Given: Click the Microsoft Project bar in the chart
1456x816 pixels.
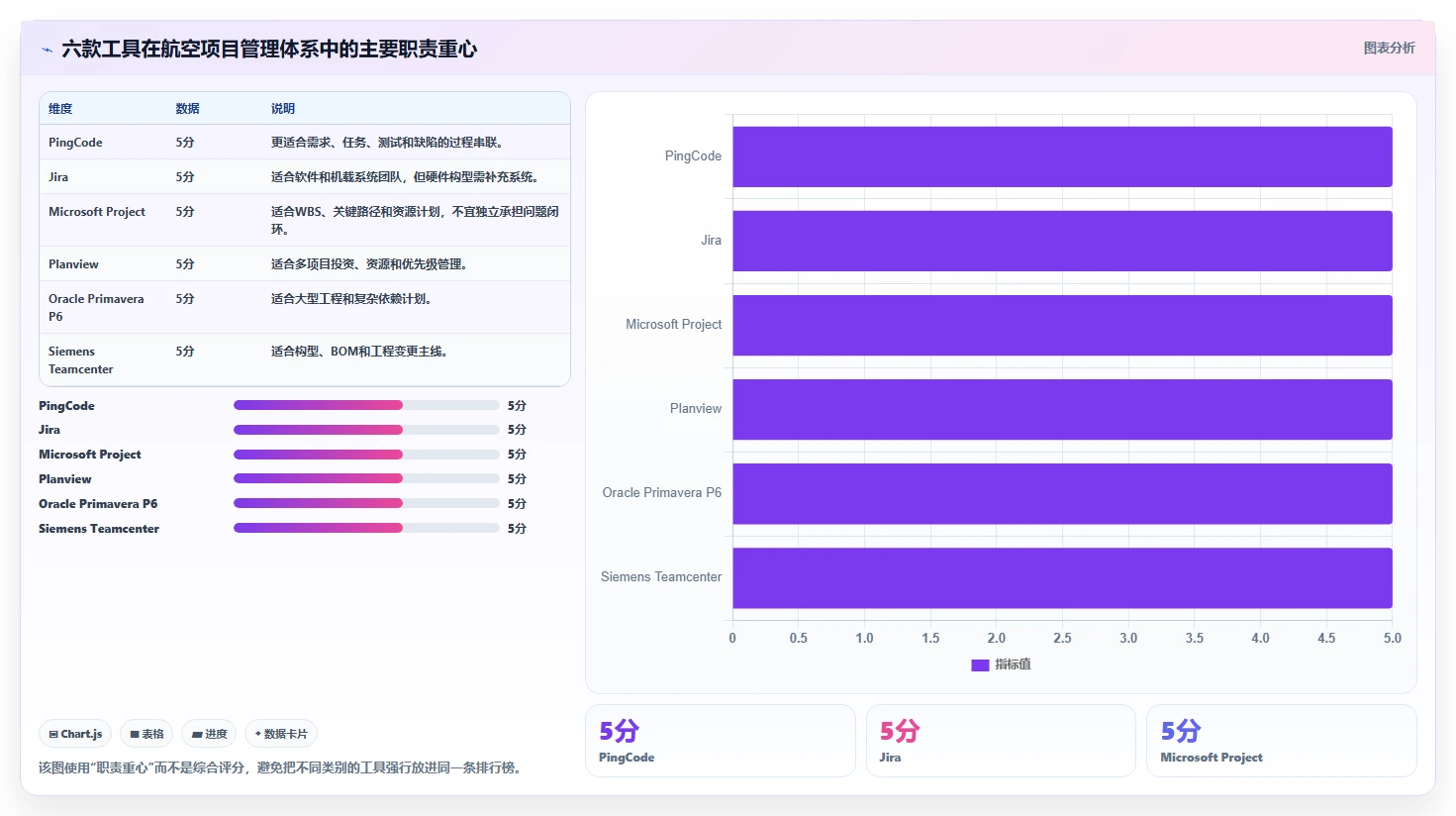Looking at the screenshot, I should [x=1062, y=325].
